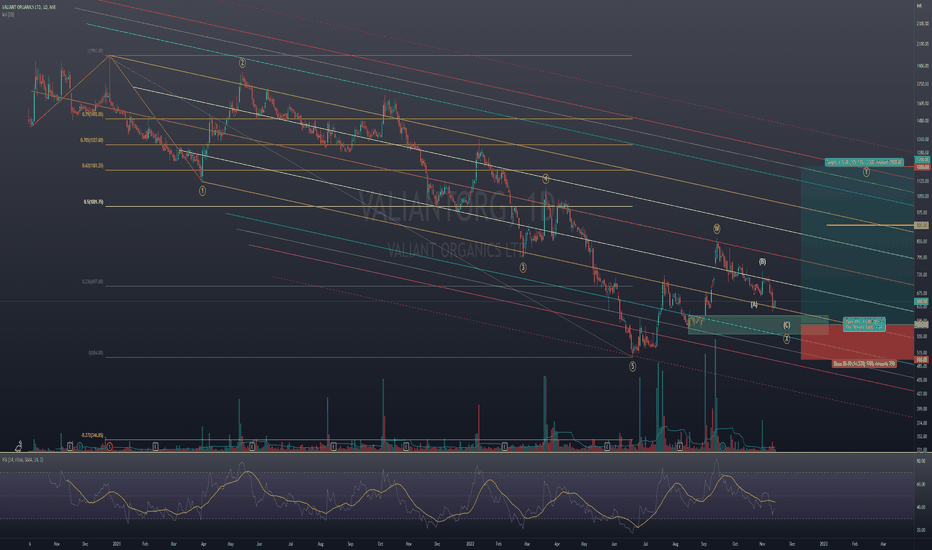
Task: Click the red Stop label of the long position
Action: pos(864,363)
